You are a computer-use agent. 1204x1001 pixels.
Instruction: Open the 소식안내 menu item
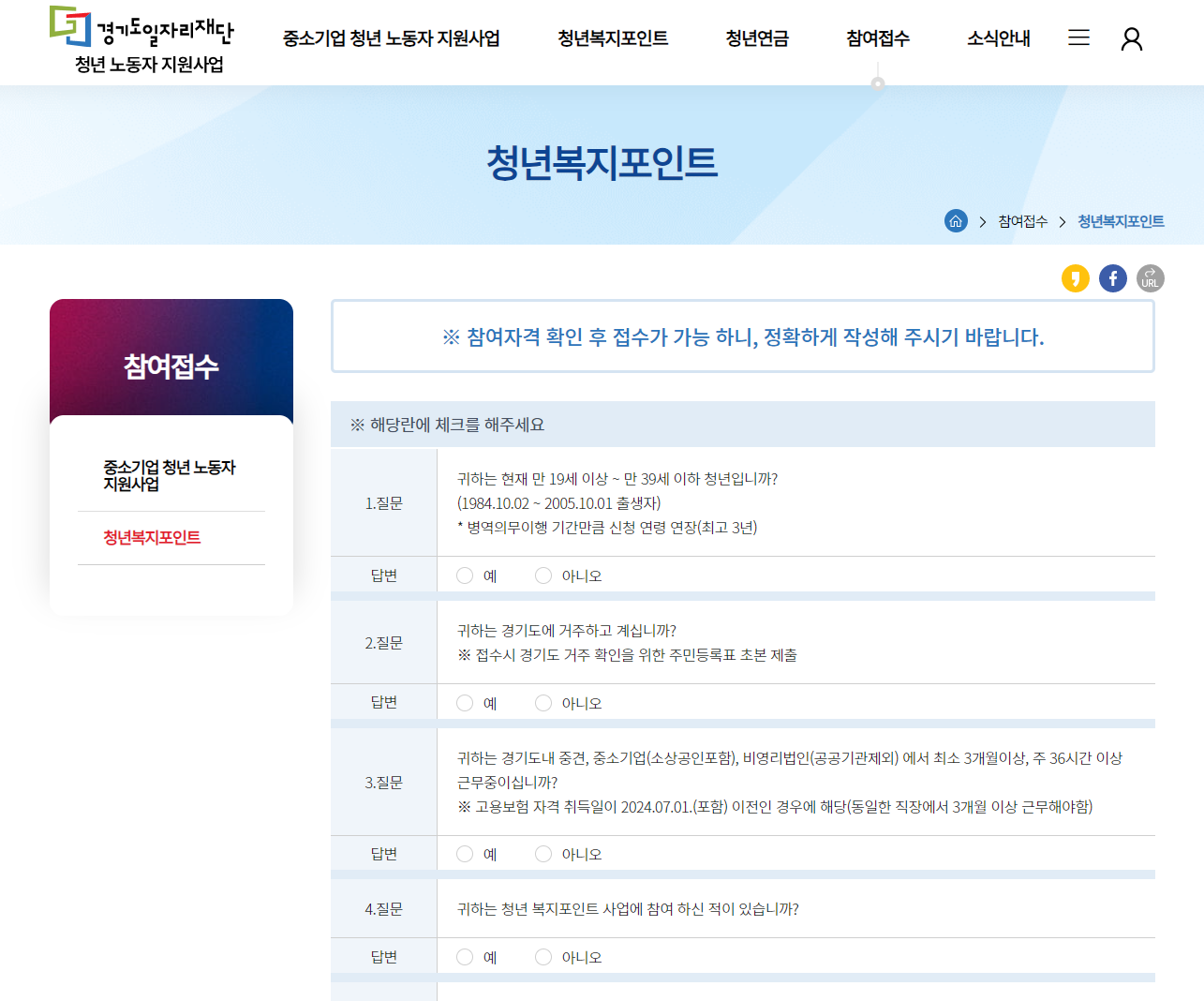(x=998, y=39)
